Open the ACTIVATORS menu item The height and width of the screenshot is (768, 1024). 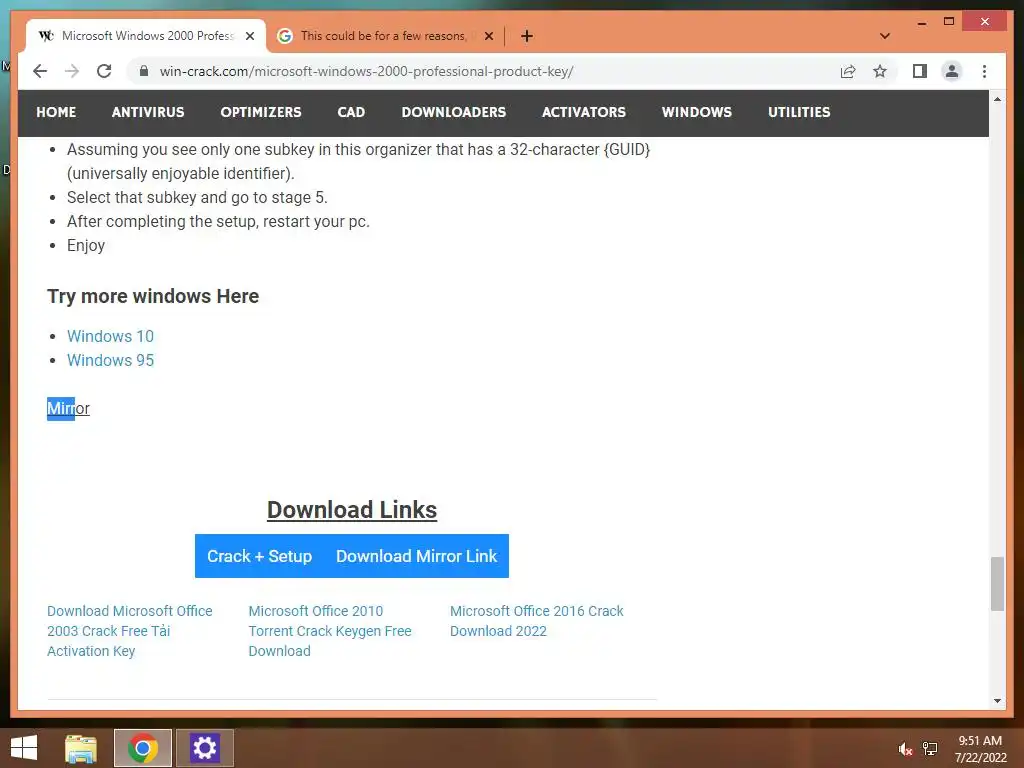pos(584,112)
